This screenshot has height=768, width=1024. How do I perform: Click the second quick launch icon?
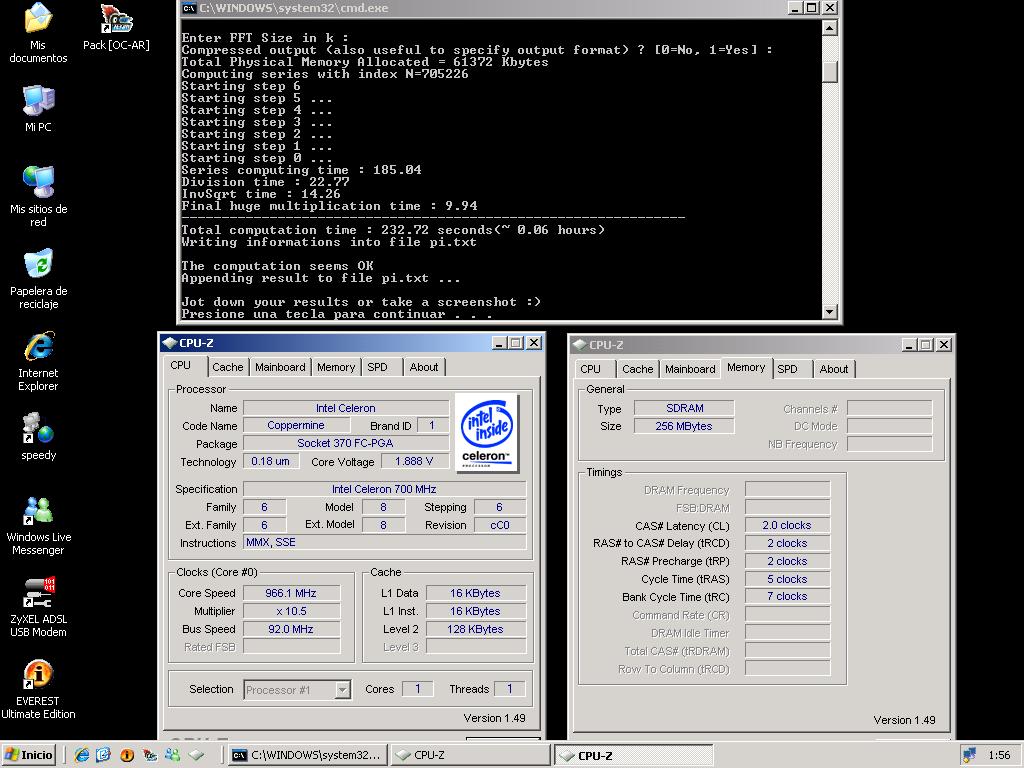104,755
